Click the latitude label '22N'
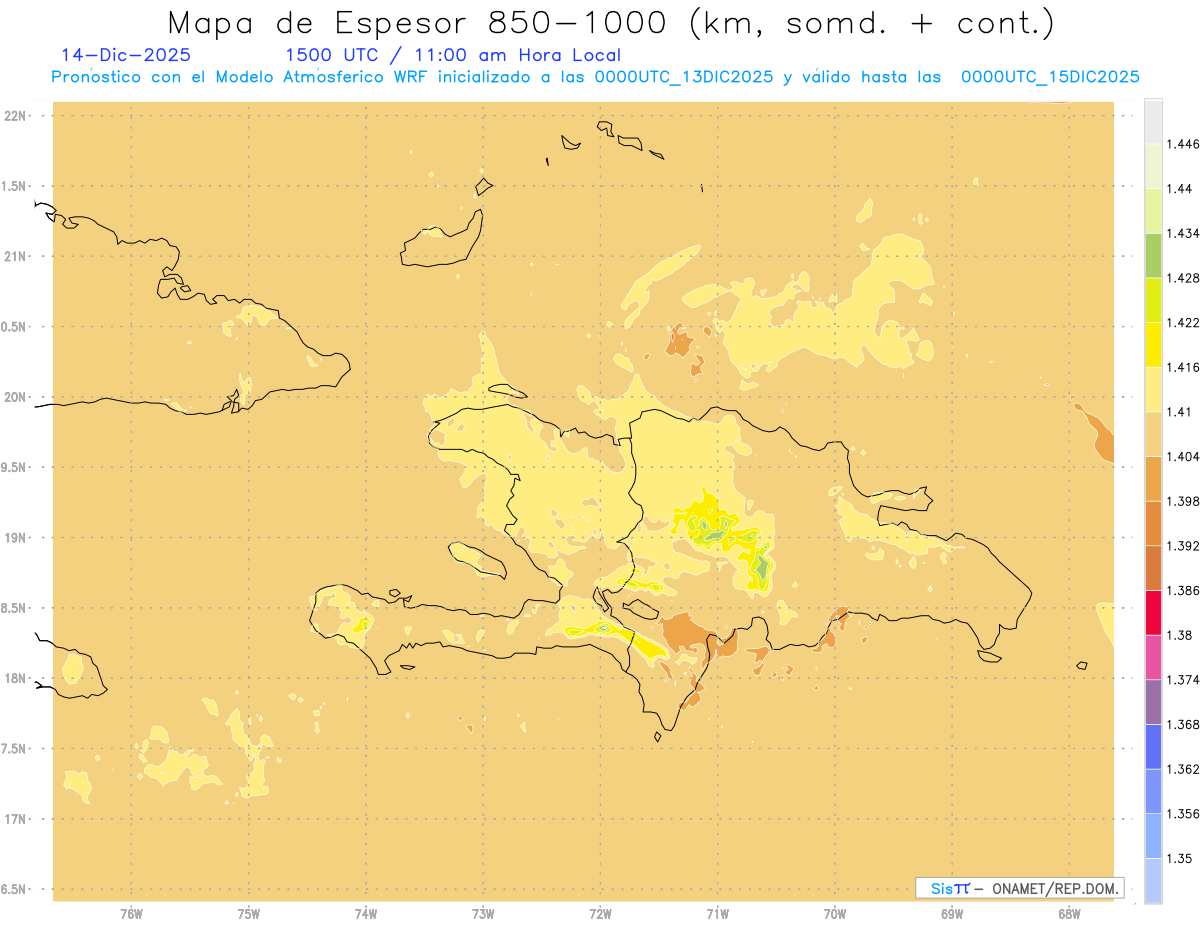1200x927 pixels. tap(15, 116)
